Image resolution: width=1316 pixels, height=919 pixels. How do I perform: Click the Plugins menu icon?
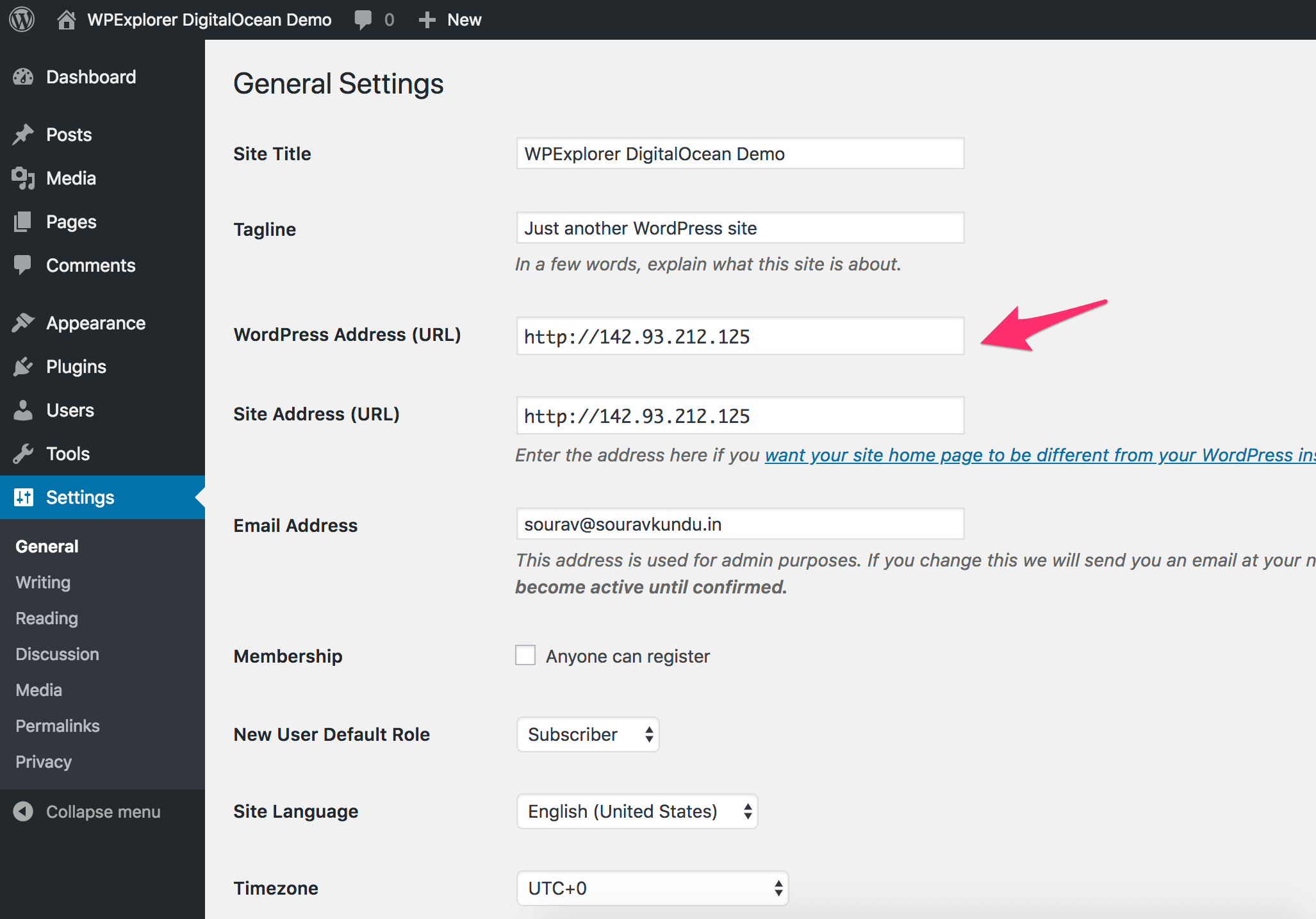(x=25, y=366)
